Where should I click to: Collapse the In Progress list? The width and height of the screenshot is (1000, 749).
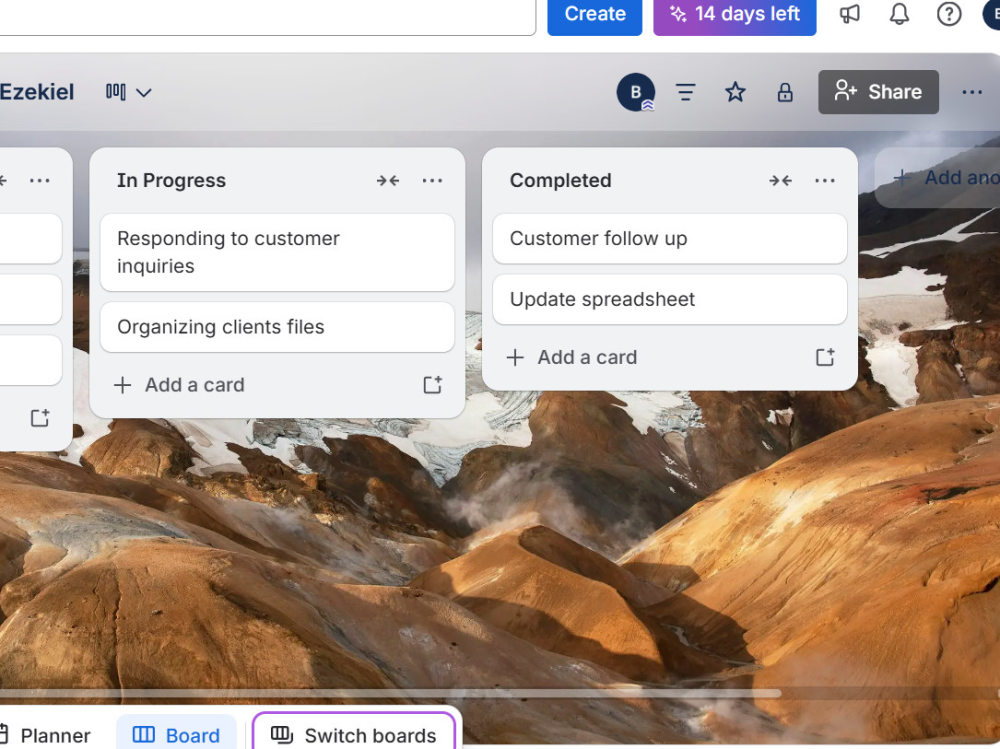[x=388, y=181]
